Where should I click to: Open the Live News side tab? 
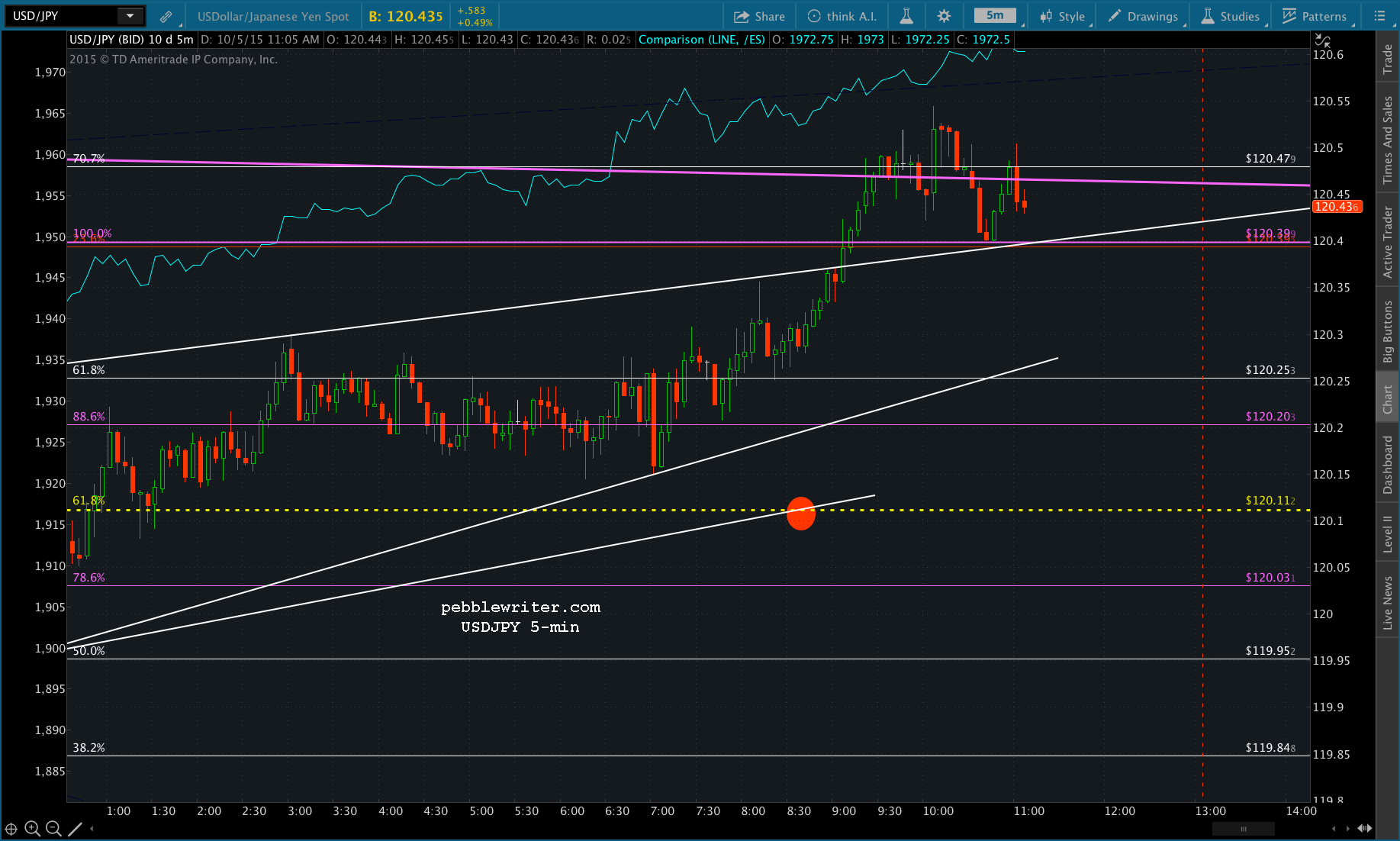point(1388,602)
